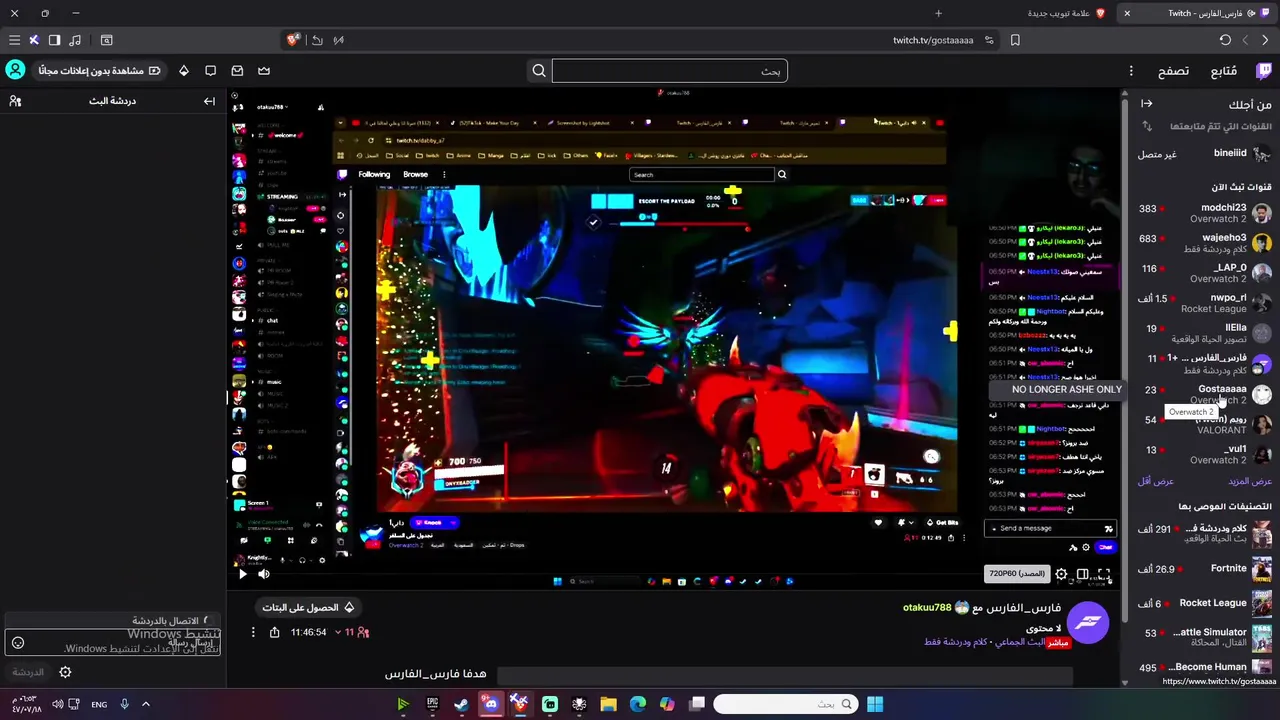Open the 720P60 quality selector
Screen dimensions: 1280x720
pos(1016,574)
